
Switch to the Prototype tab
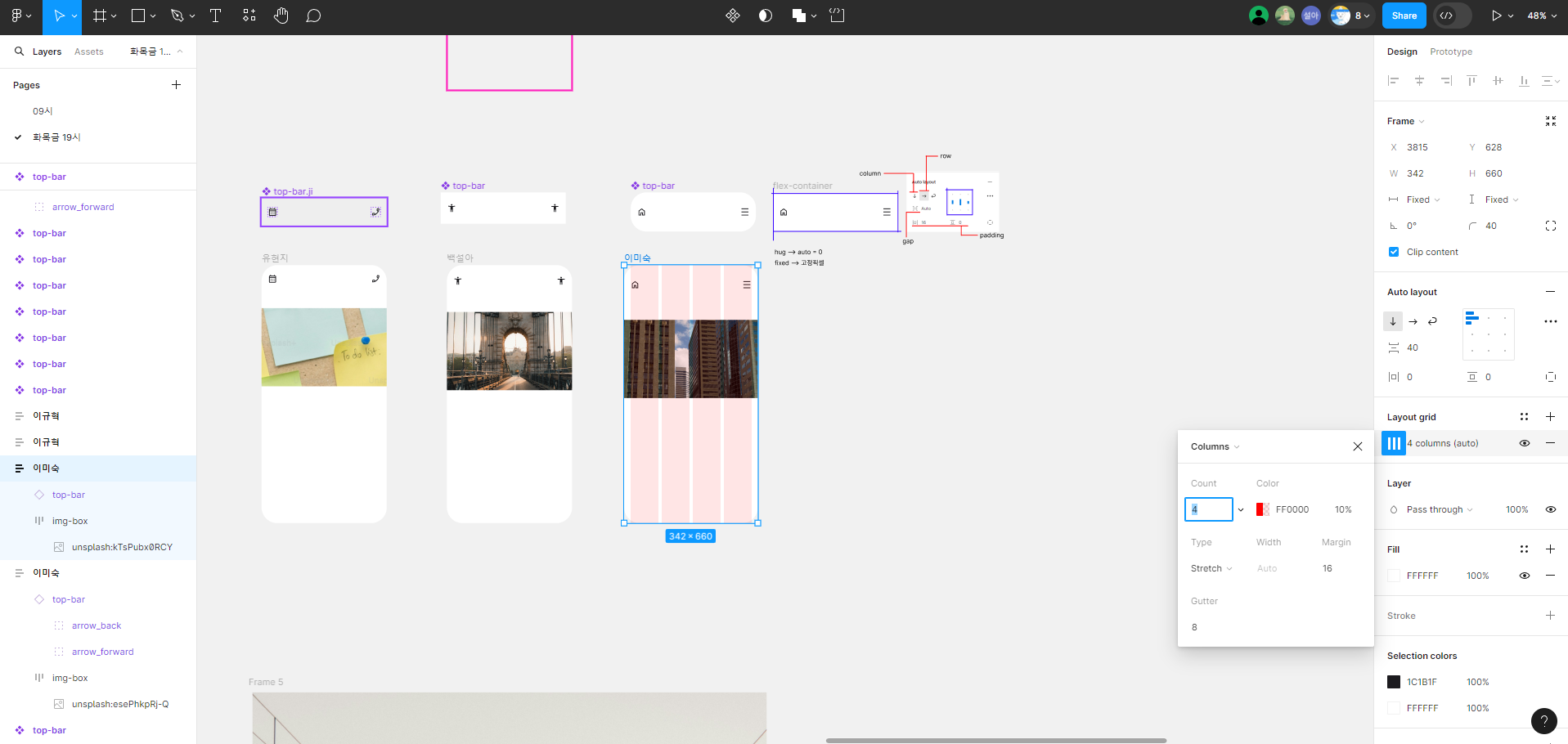(x=1451, y=52)
